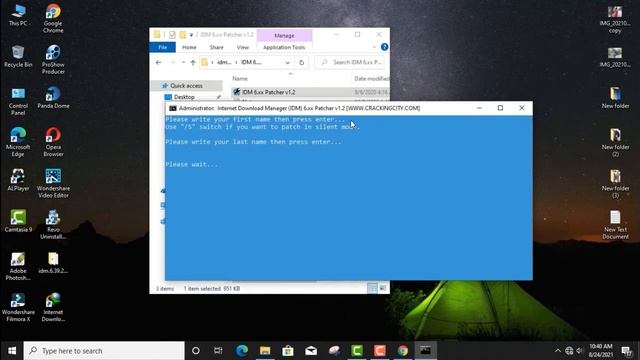Open File Explorer from the taskbar
640x360 pixels.
265,351
